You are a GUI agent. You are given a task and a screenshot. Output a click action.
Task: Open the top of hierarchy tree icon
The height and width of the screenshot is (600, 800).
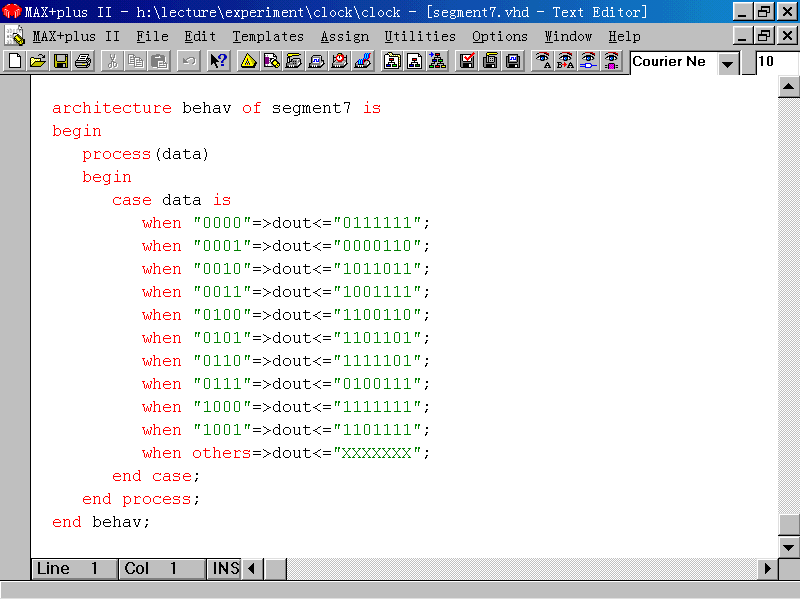tap(438, 61)
